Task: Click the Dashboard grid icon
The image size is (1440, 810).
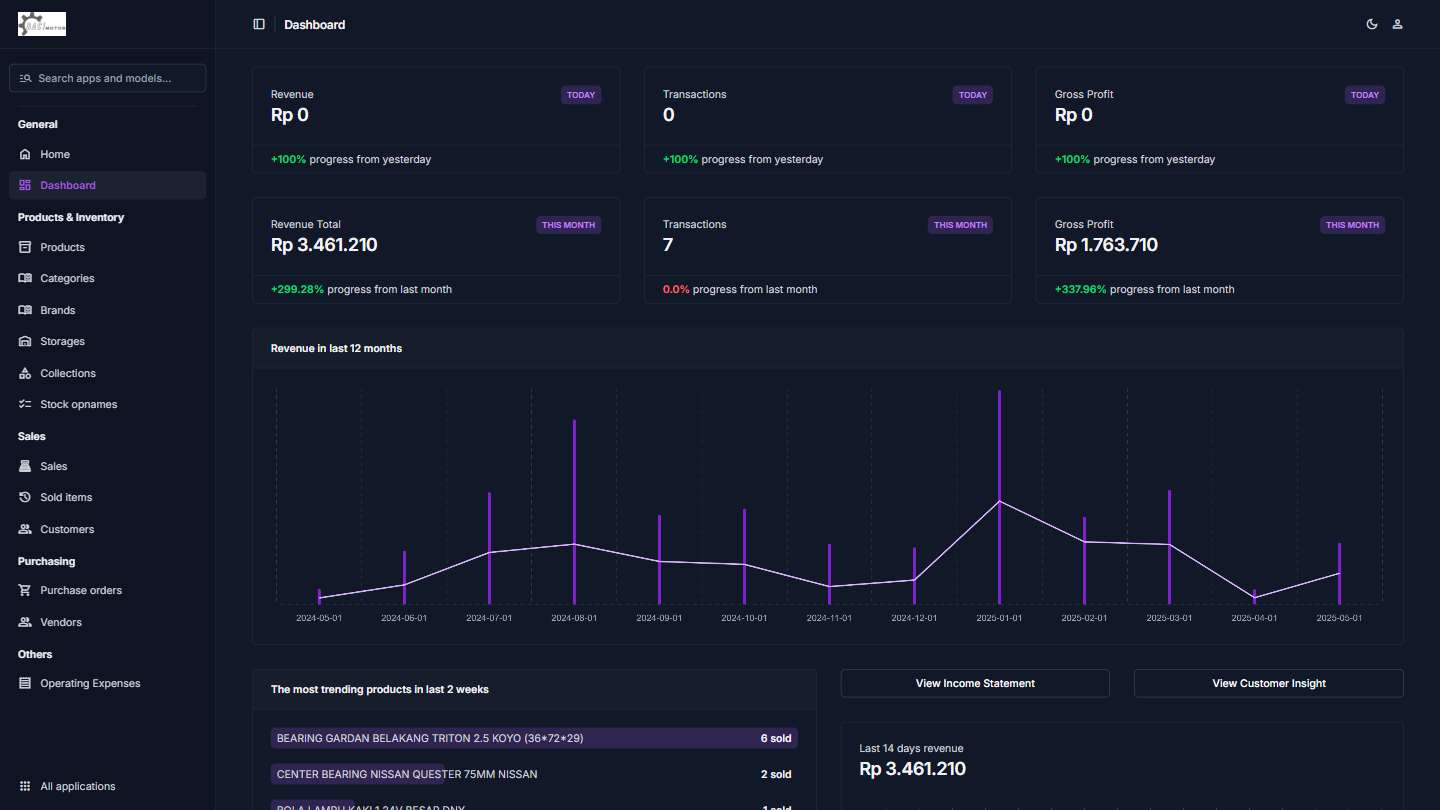Action: (x=25, y=185)
